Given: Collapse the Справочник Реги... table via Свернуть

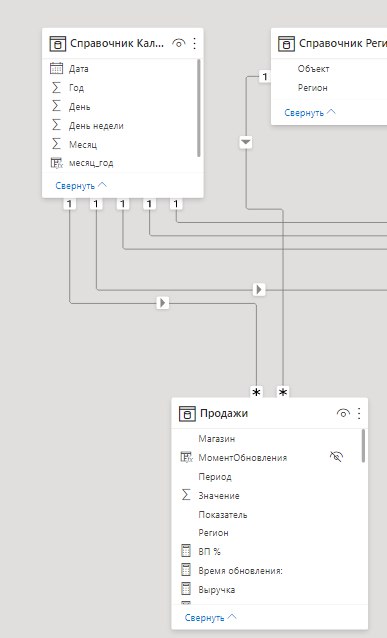Looking at the screenshot, I should pyautogui.click(x=310, y=112).
